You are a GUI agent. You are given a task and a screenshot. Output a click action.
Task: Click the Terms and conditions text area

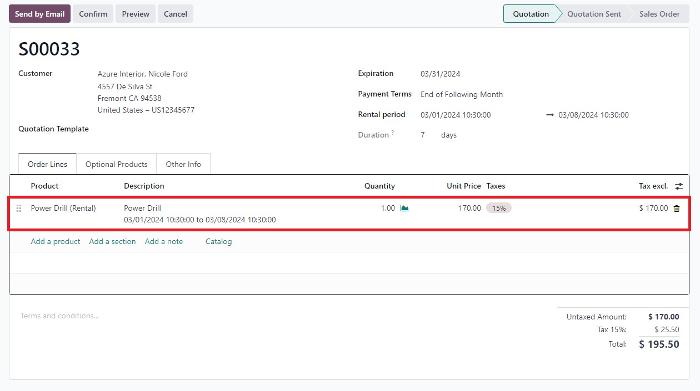click(59, 316)
